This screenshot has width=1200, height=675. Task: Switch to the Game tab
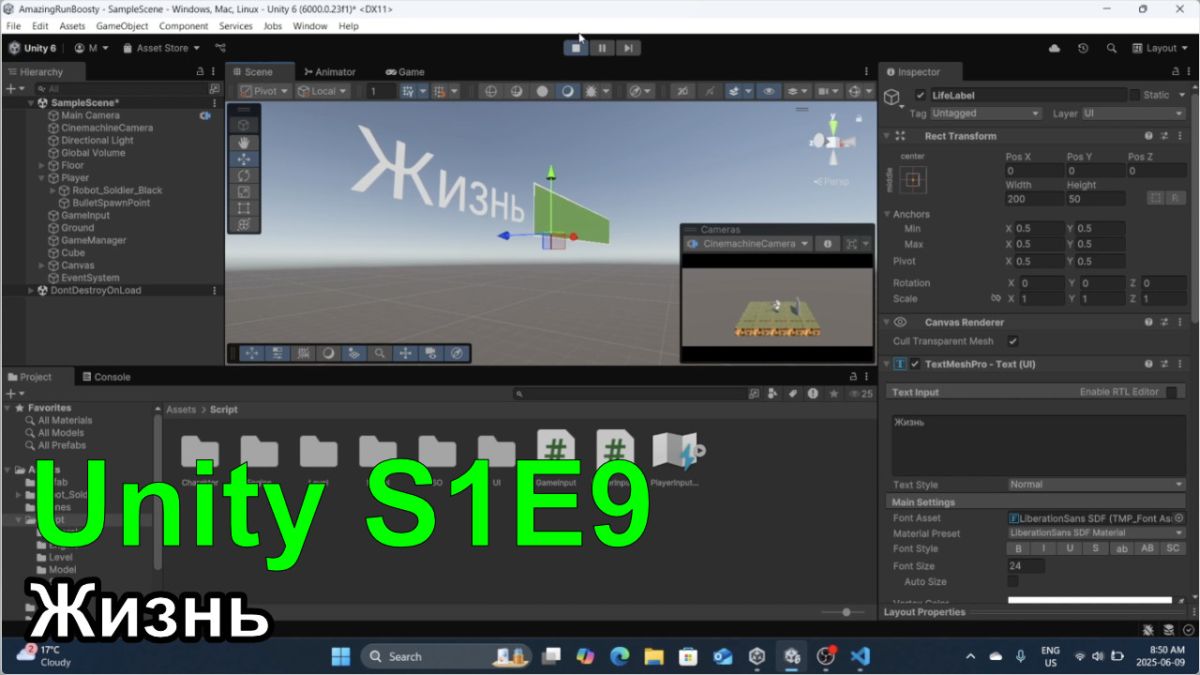coord(405,72)
